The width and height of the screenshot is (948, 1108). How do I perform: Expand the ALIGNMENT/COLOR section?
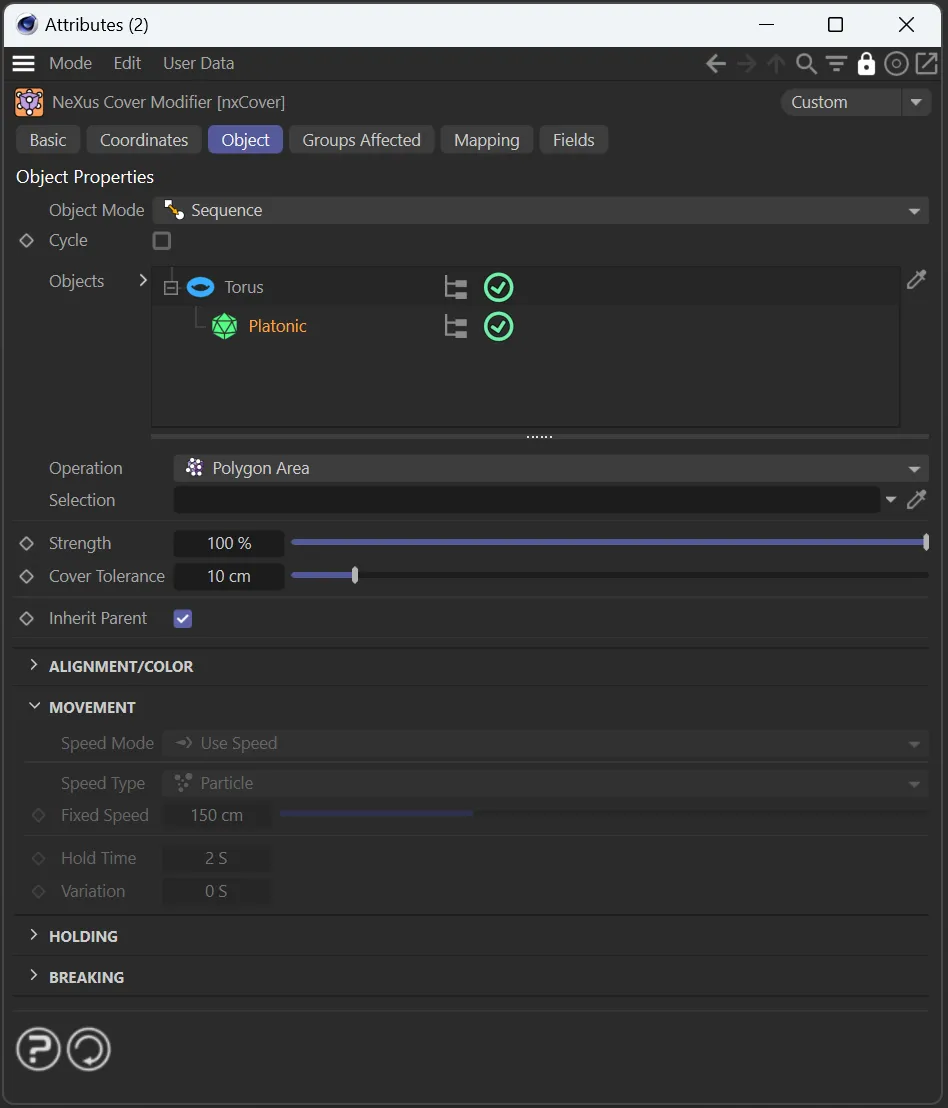click(120, 666)
